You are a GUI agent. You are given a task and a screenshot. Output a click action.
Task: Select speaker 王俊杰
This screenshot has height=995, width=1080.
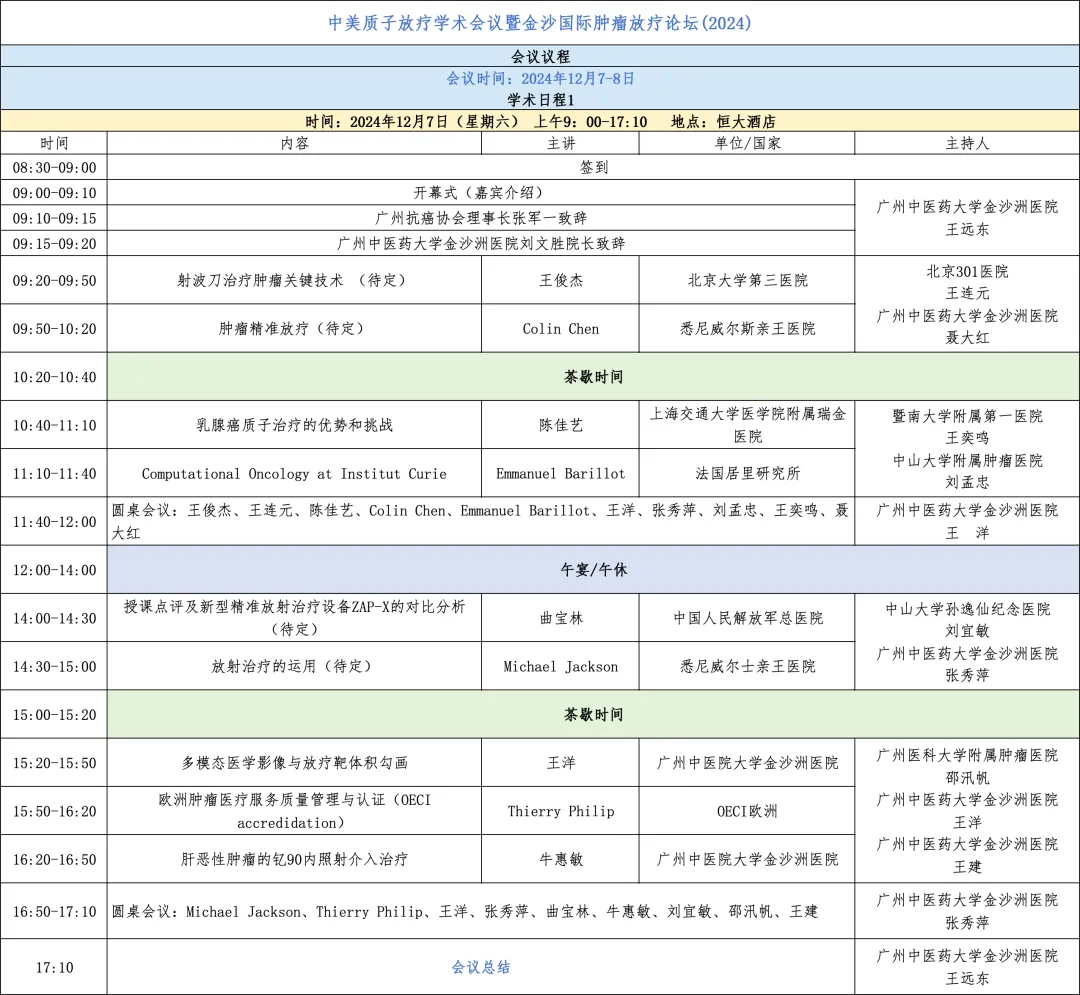(561, 280)
